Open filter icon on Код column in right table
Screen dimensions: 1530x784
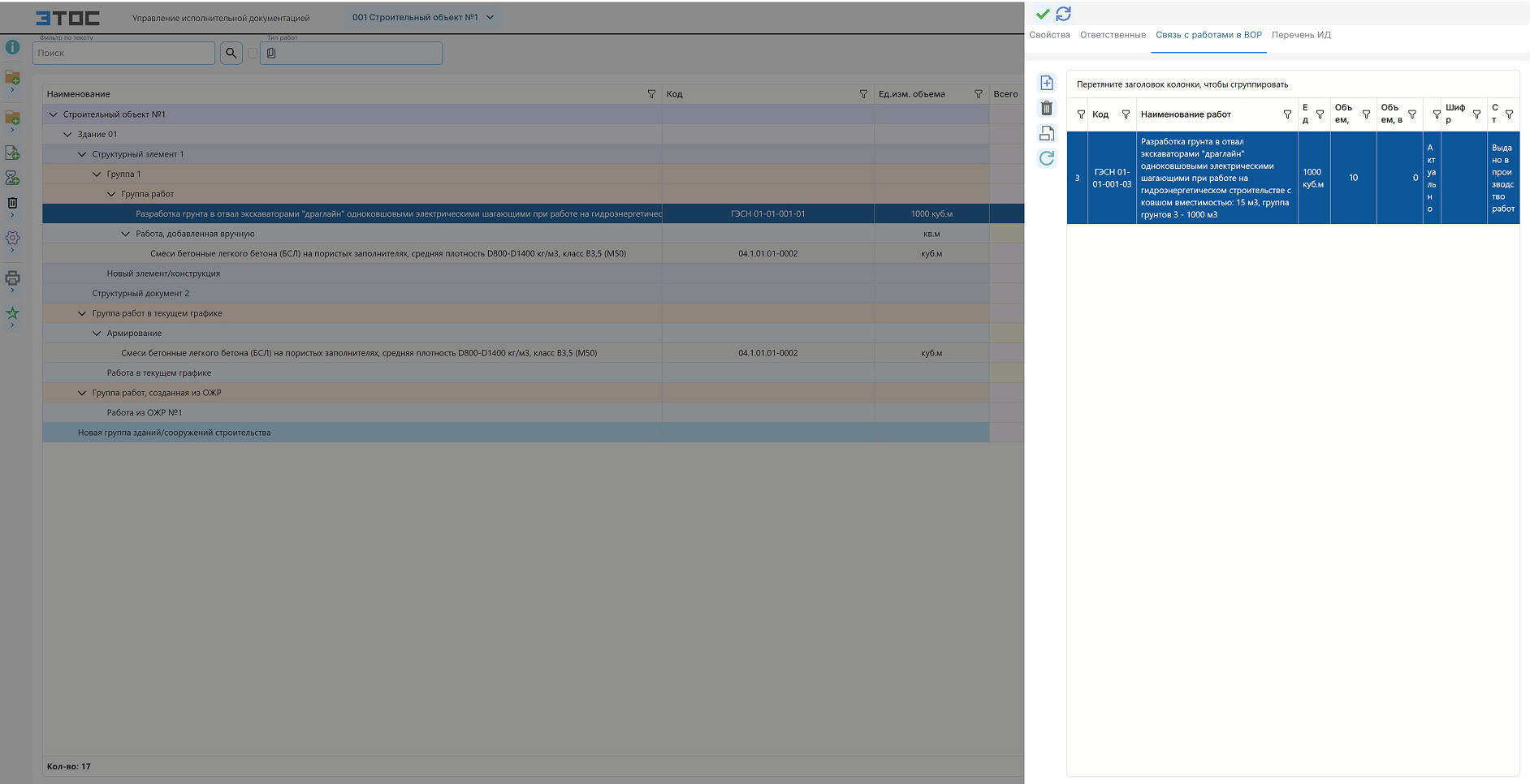pyautogui.click(x=1126, y=114)
